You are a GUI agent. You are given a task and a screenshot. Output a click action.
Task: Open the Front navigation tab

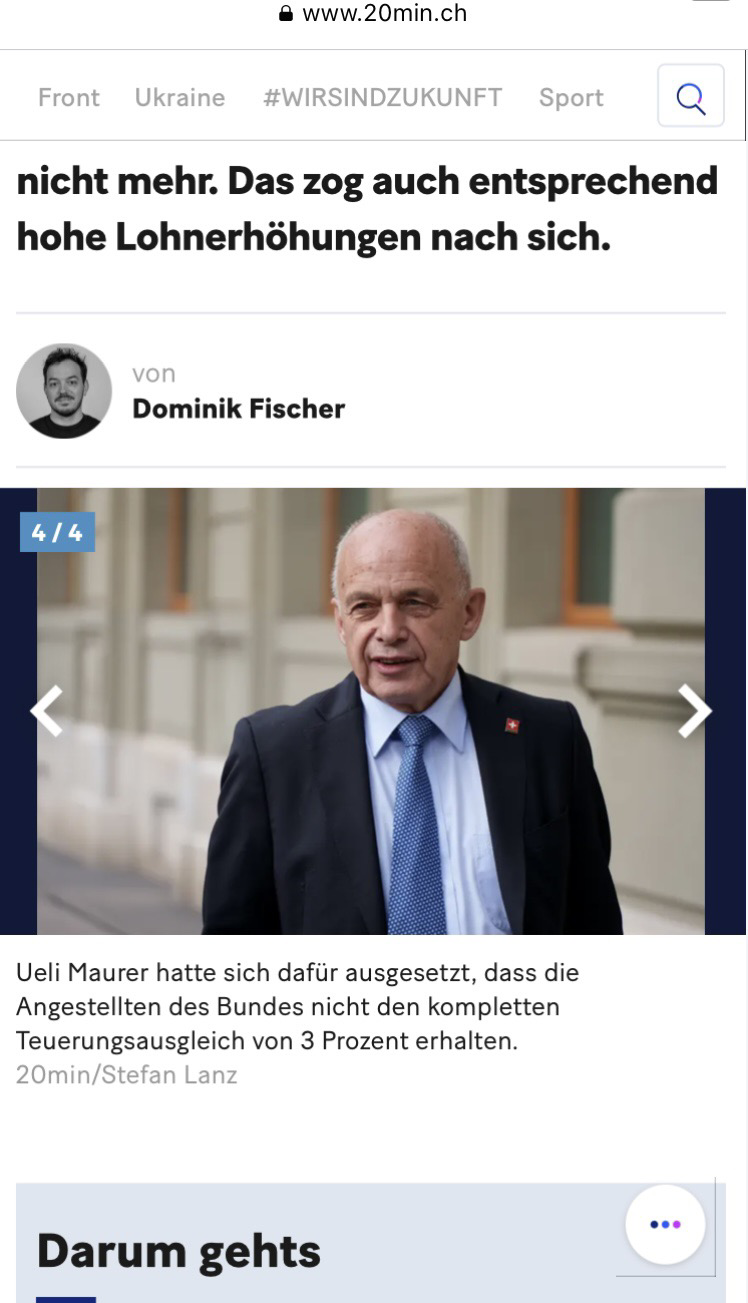69,97
